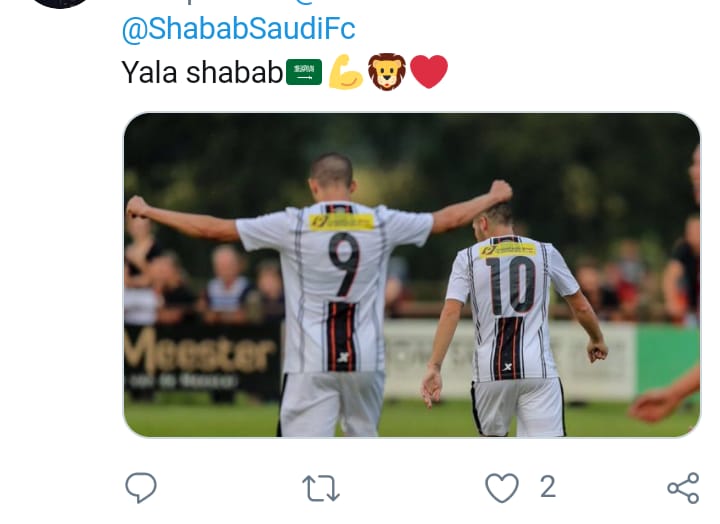Click the red heart emoji in the text
720x524 pixels.
[x=428, y=72]
